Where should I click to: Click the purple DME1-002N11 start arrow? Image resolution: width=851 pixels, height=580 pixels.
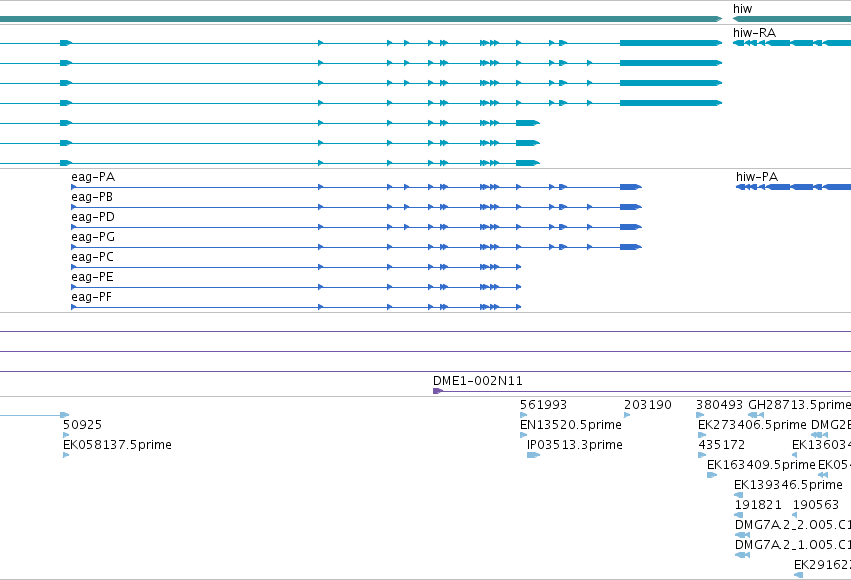click(x=437, y=391)
